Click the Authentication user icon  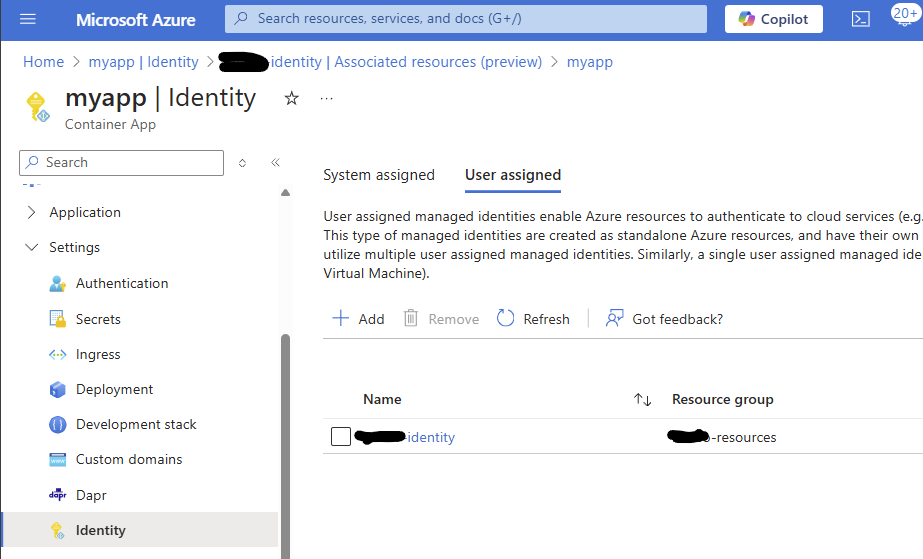58,284
